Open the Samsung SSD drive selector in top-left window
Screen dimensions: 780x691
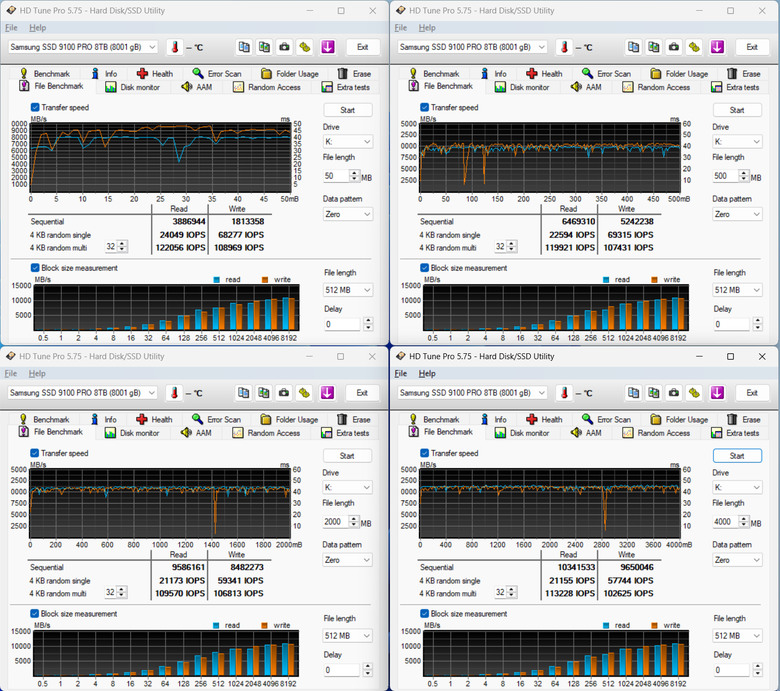coord(83,47)
